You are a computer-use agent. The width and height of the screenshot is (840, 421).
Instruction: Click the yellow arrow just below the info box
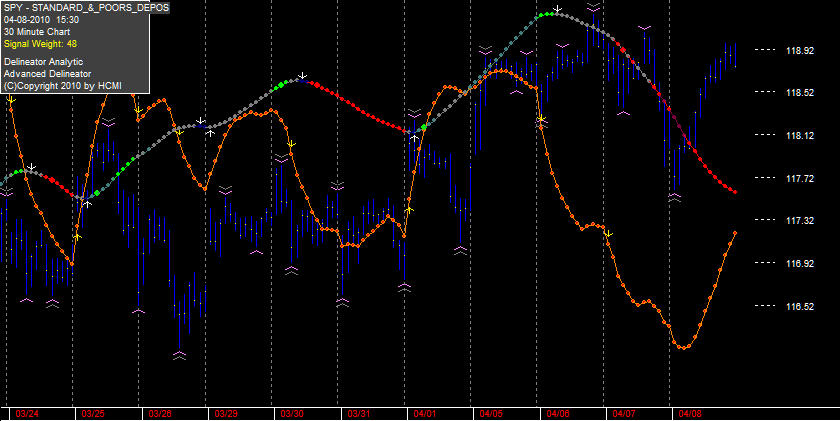(x=11, y=99)
